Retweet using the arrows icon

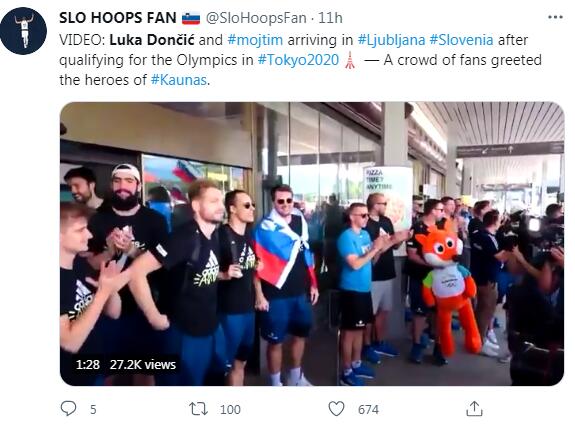[198, 409]
